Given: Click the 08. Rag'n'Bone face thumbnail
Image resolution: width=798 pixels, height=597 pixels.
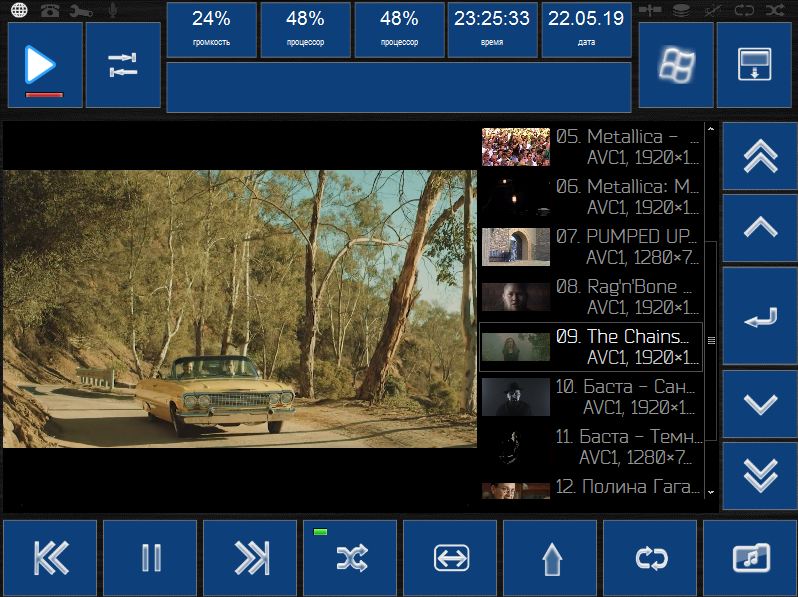Looking at the screenshot, I should [516, 297].
